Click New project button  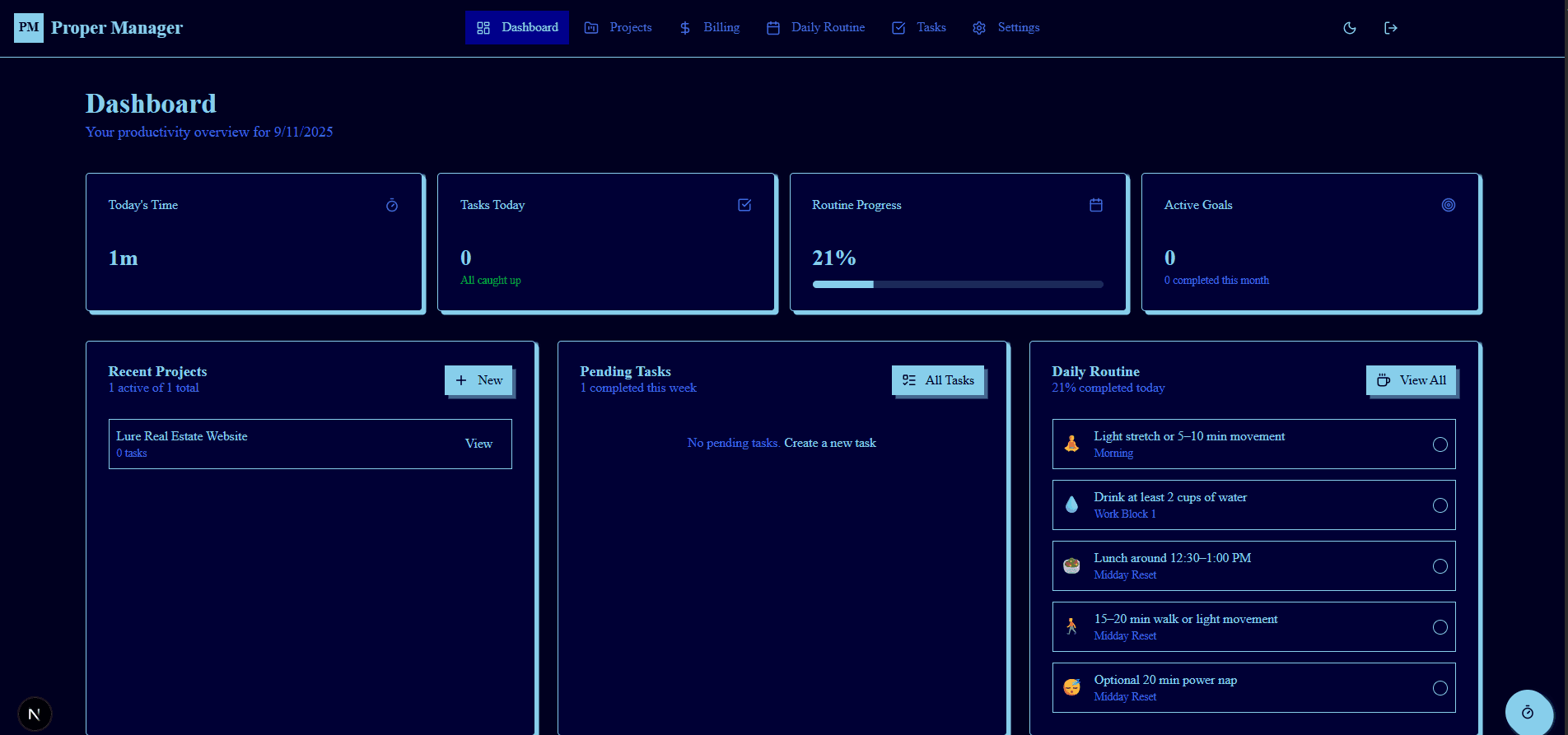click(x=478, y=380)
